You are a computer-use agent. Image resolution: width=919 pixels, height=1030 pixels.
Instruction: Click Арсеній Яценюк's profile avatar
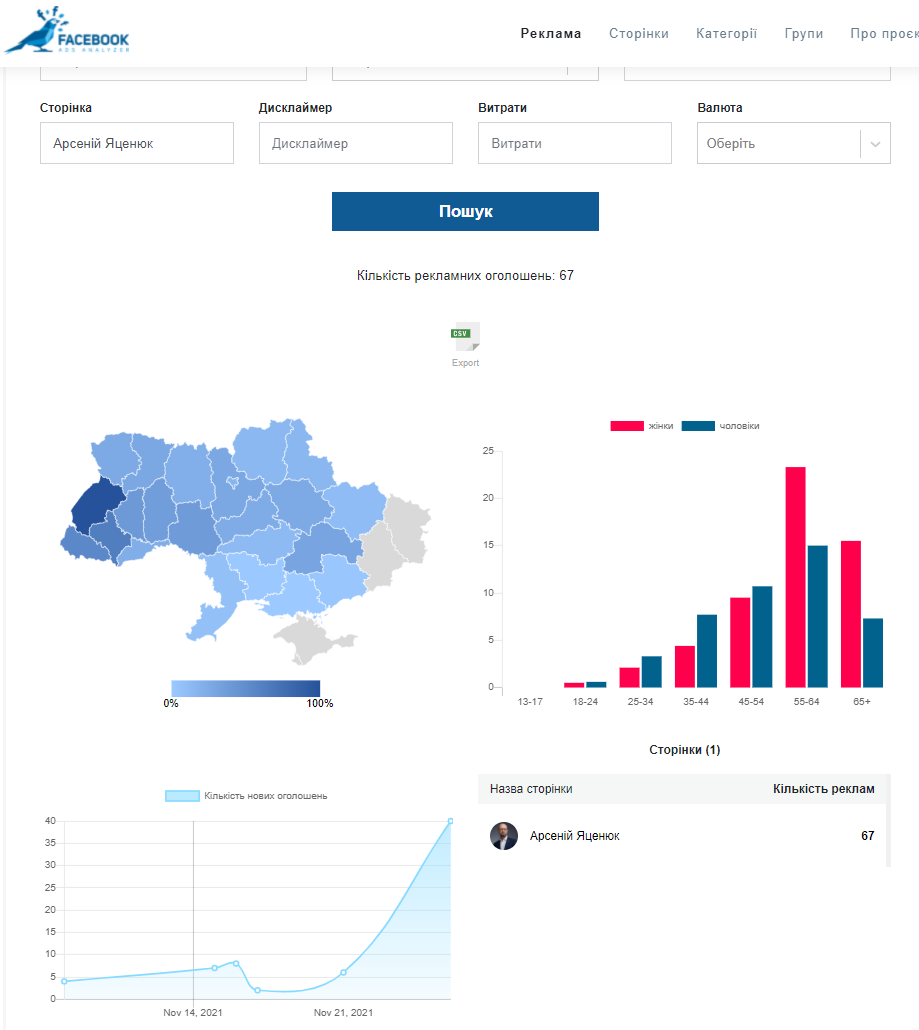coord(504,836)
